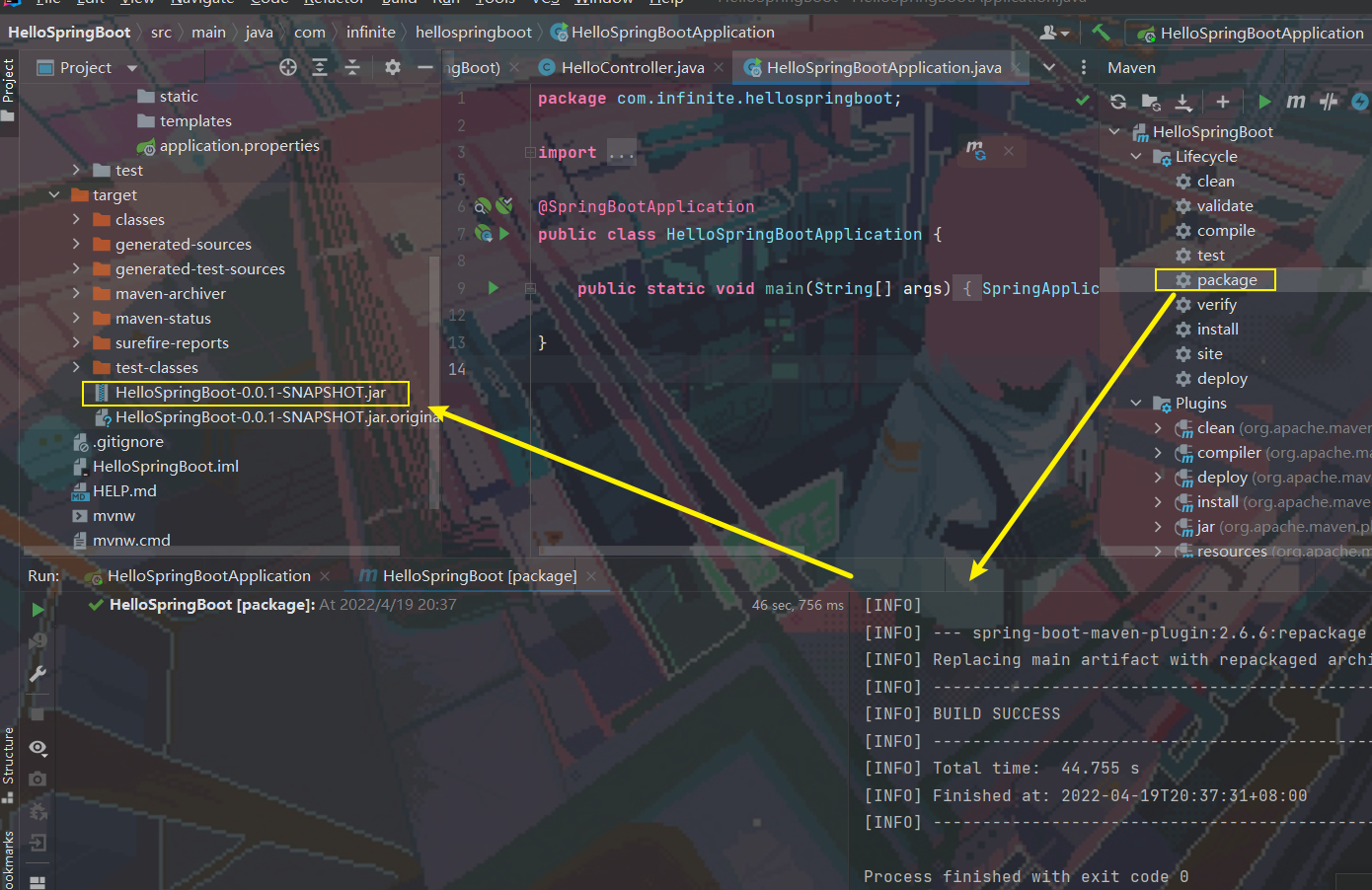The height and width of the screenshot is (890, 1372).
Task: Collapse Maven Lifecycle node
Action: pyautogui.click(x=1136, y=156)
